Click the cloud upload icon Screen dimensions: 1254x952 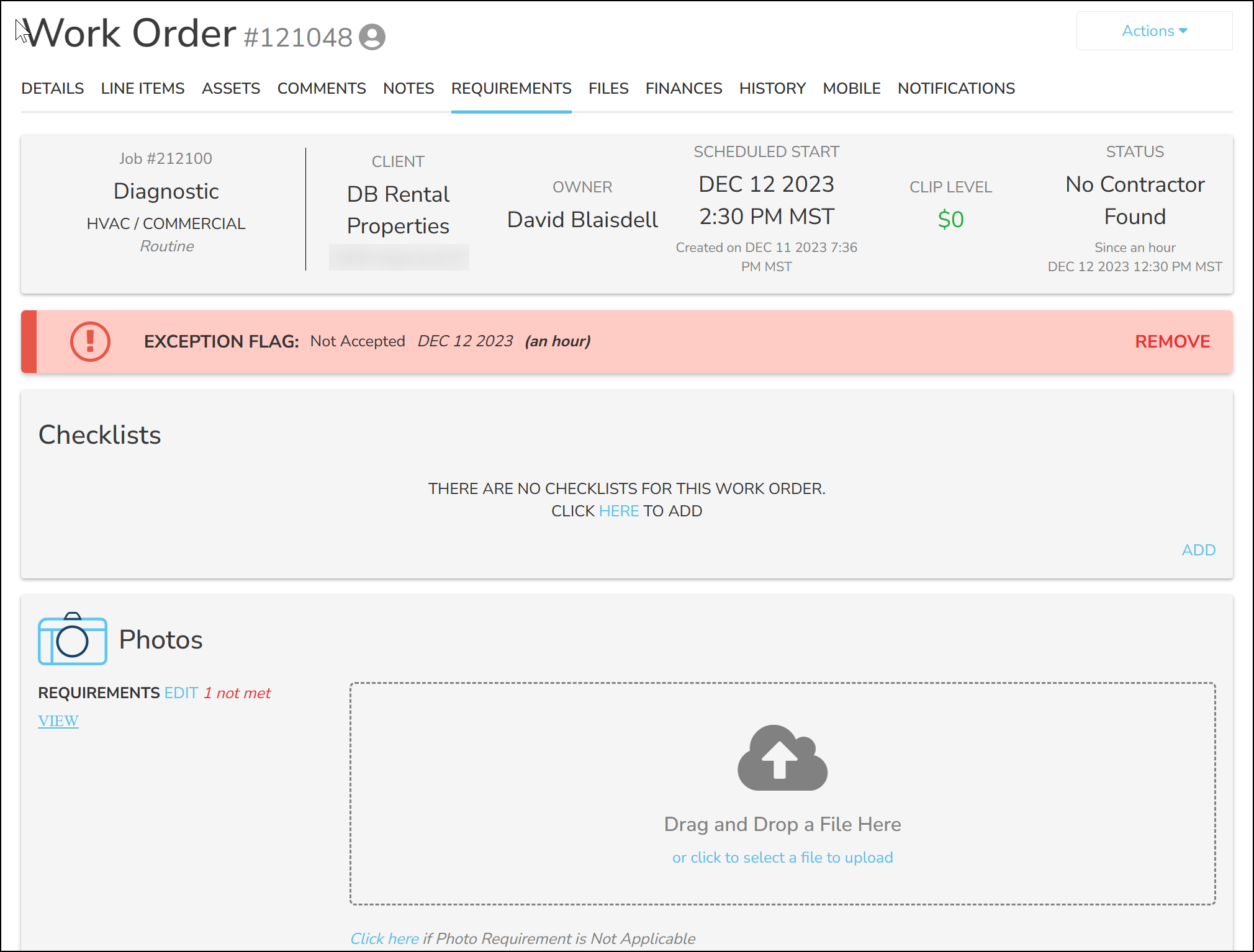click(781, 758)
